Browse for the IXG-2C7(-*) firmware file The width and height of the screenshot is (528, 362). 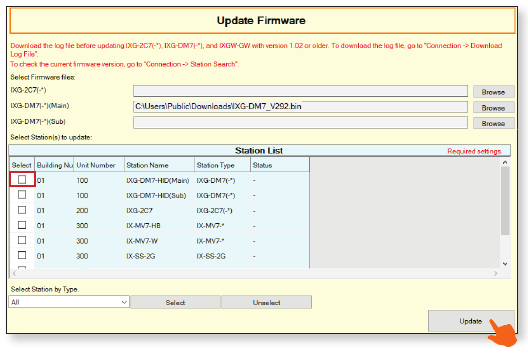coord(493,92)
